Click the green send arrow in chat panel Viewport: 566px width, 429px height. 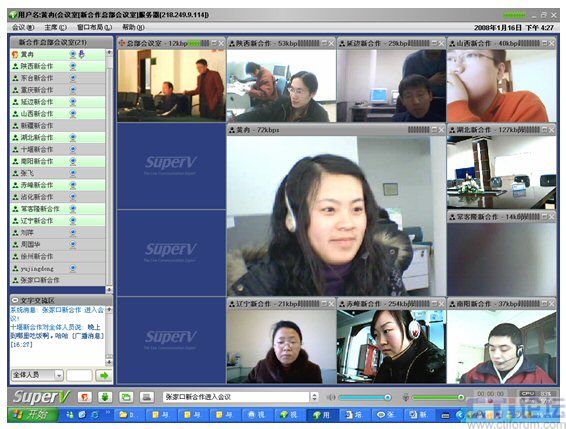(104, 376)
